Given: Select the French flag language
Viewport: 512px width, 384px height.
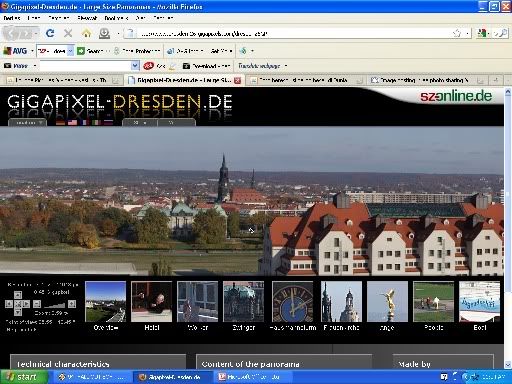Looking at the screenshot, I should (x=84, y=122).
